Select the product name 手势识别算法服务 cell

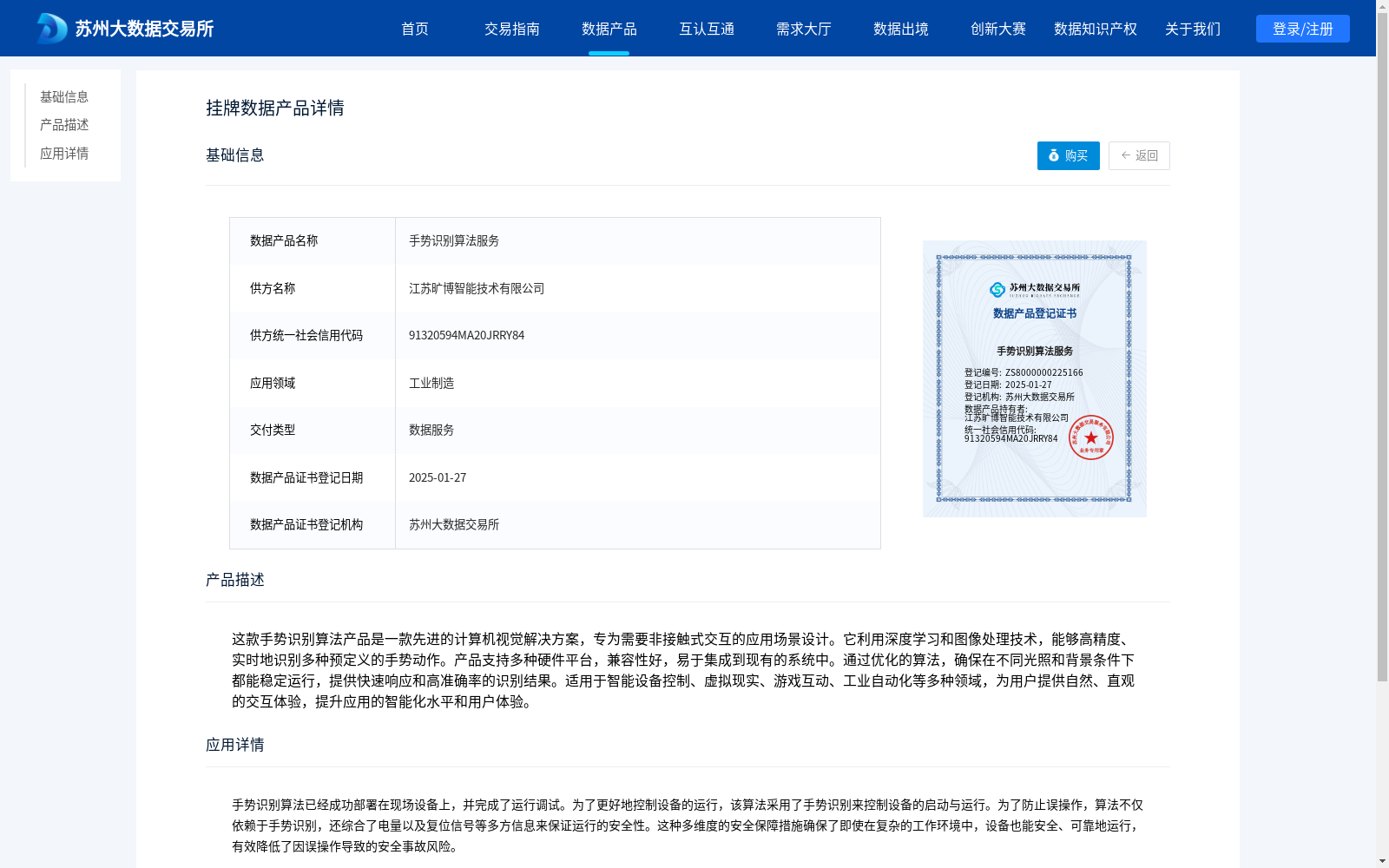coord(638,241)
